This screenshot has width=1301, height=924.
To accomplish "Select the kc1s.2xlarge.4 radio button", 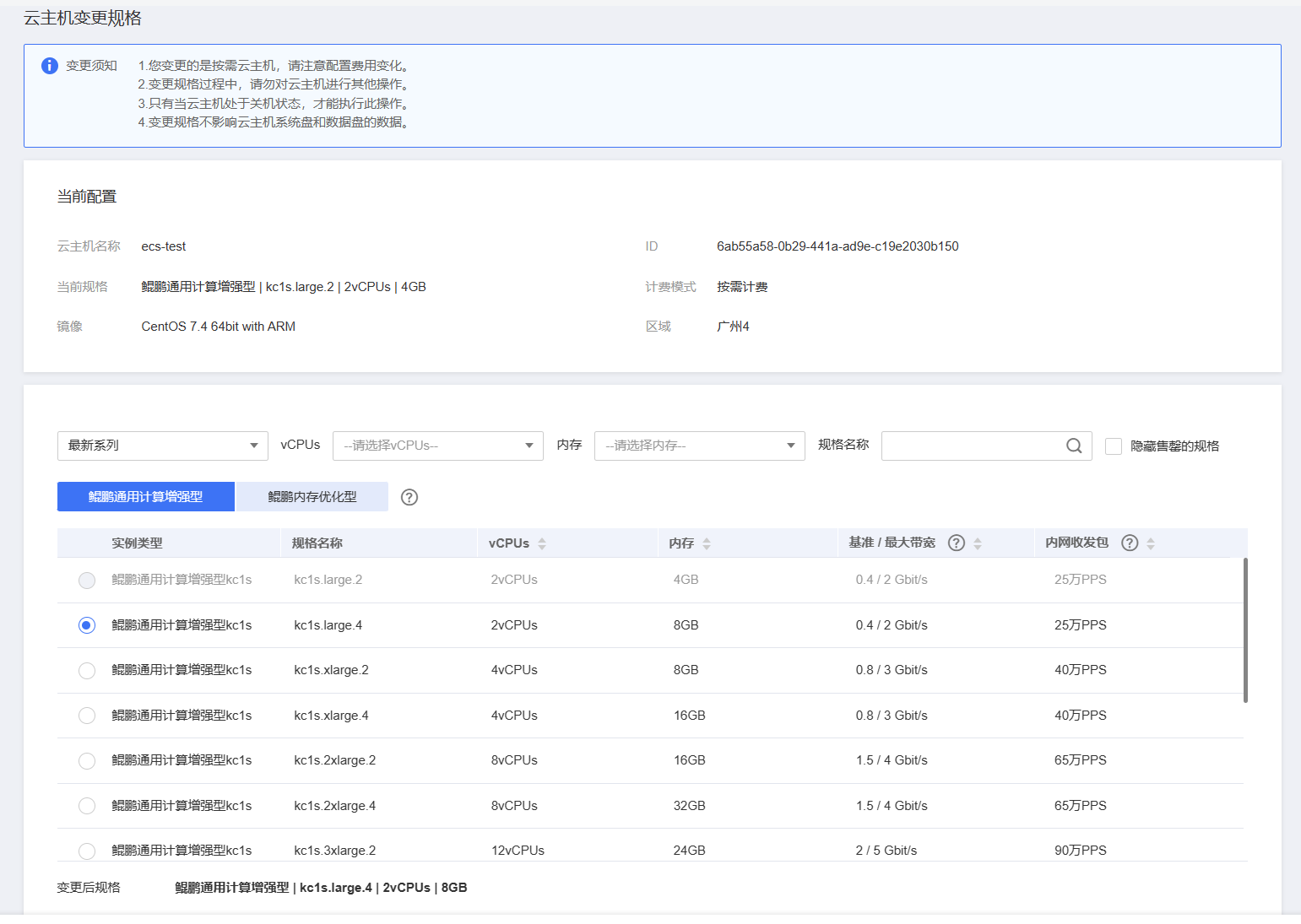I will pyautogui.click(x=87, y=806).
